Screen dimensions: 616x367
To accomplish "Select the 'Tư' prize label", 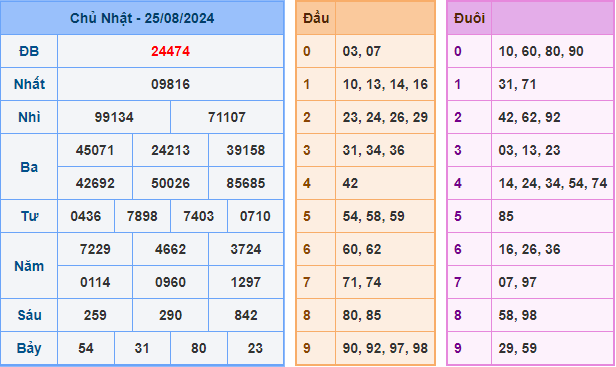I will (29, 216).
